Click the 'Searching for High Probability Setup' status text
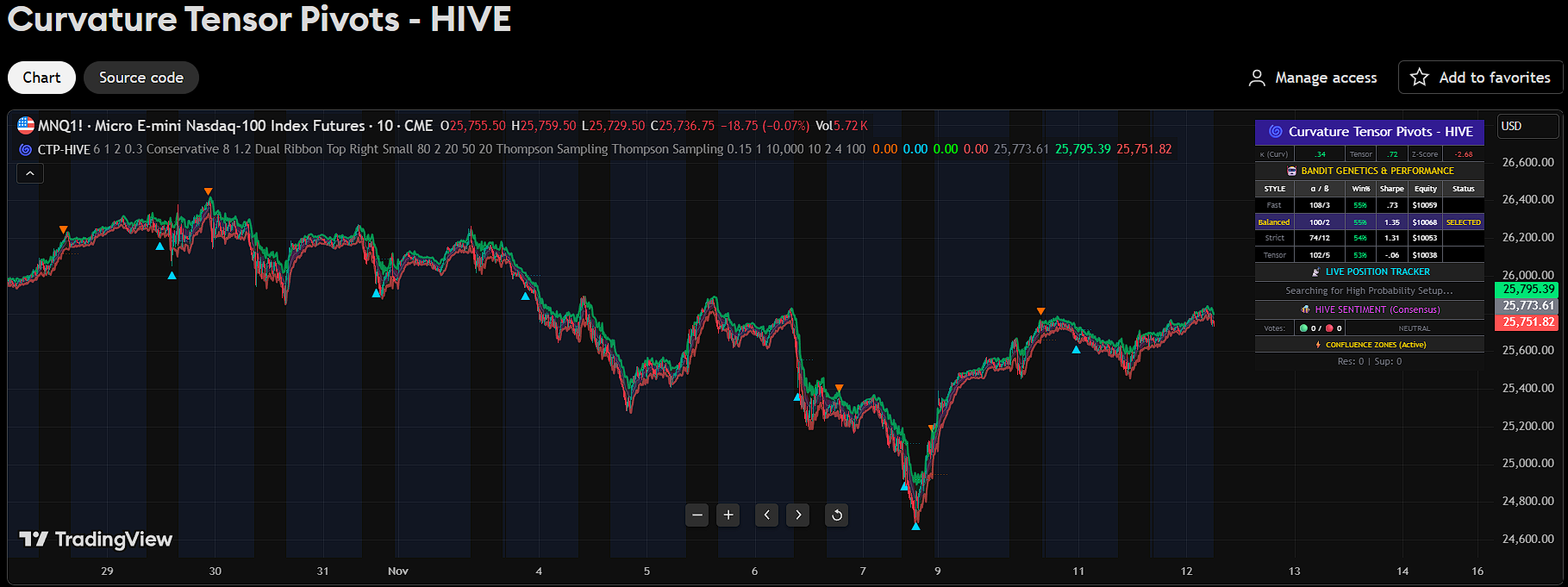 [x=1370, y=290]
